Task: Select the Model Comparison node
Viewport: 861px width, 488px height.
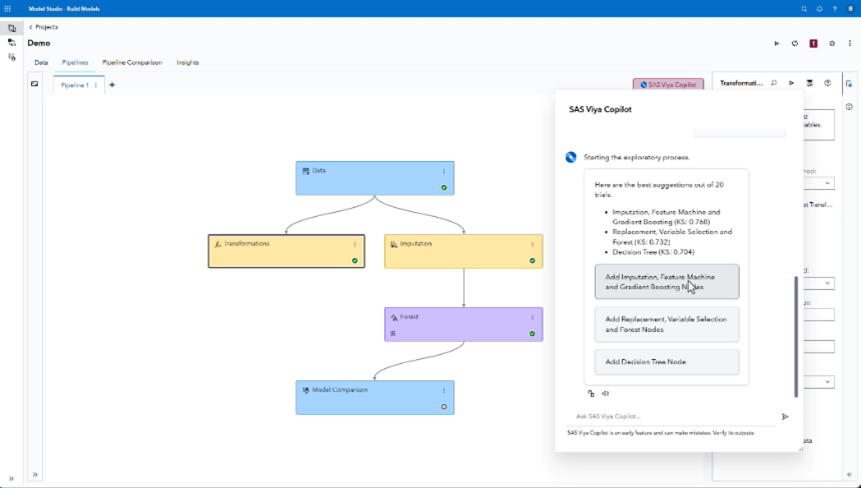Action: click(x=375, y=397)
